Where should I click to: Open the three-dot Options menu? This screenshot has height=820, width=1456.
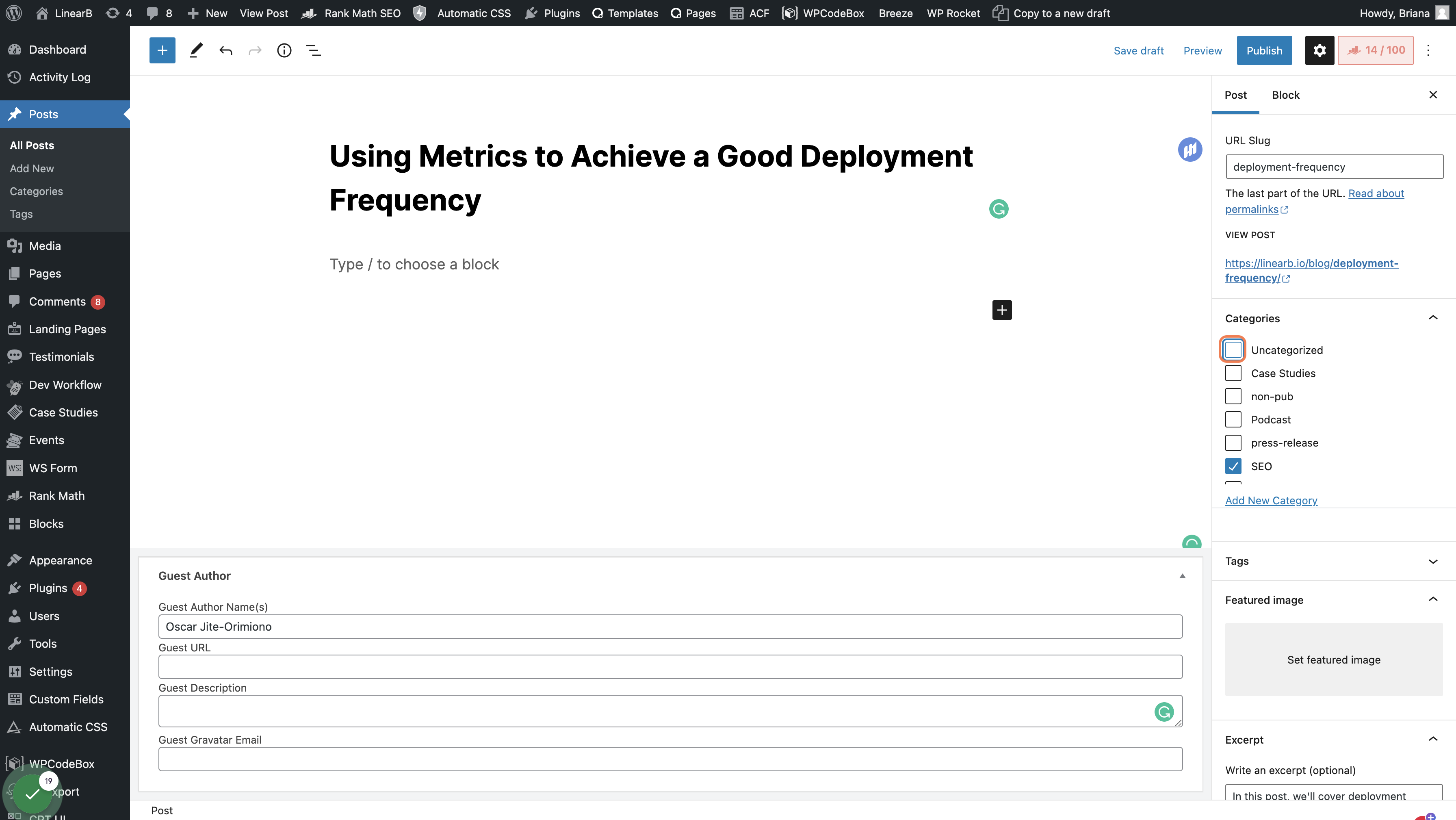pyautogui.click(x=1428, y=50)
